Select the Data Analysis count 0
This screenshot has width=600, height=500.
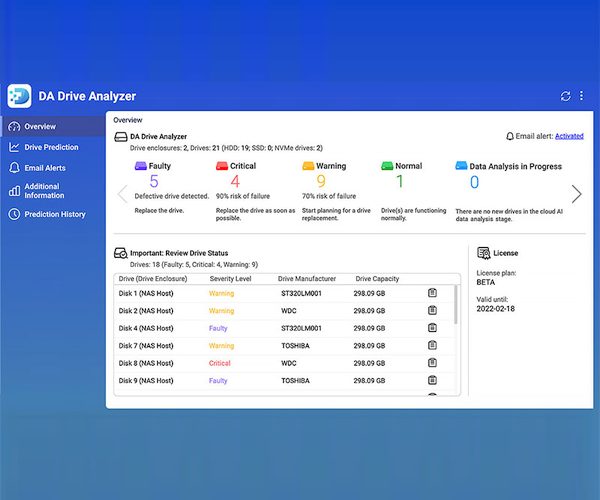[474, 182]
